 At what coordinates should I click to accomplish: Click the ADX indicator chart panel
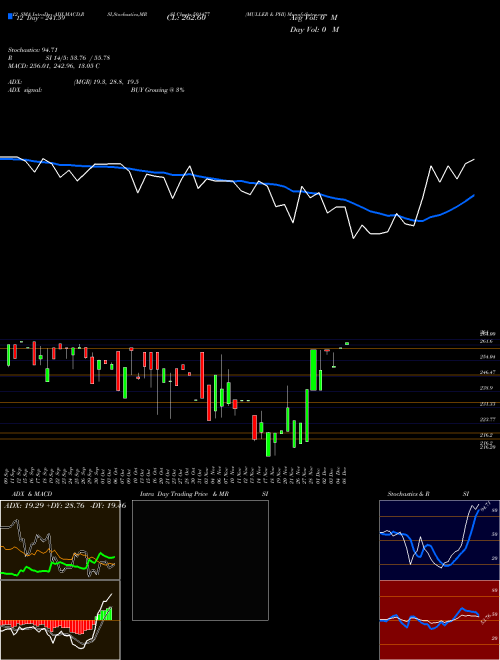click(60, 540)
